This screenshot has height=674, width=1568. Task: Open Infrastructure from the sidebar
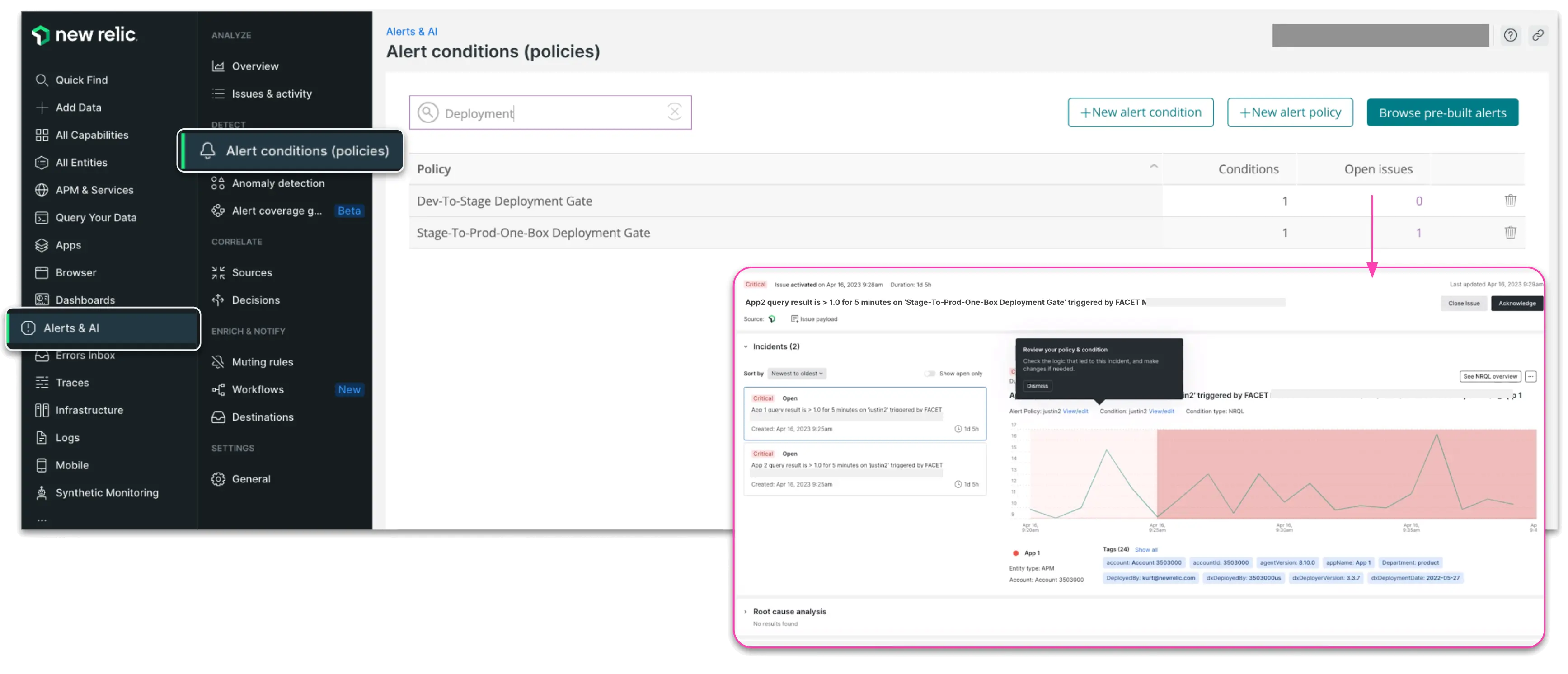(x=89, y=410)
